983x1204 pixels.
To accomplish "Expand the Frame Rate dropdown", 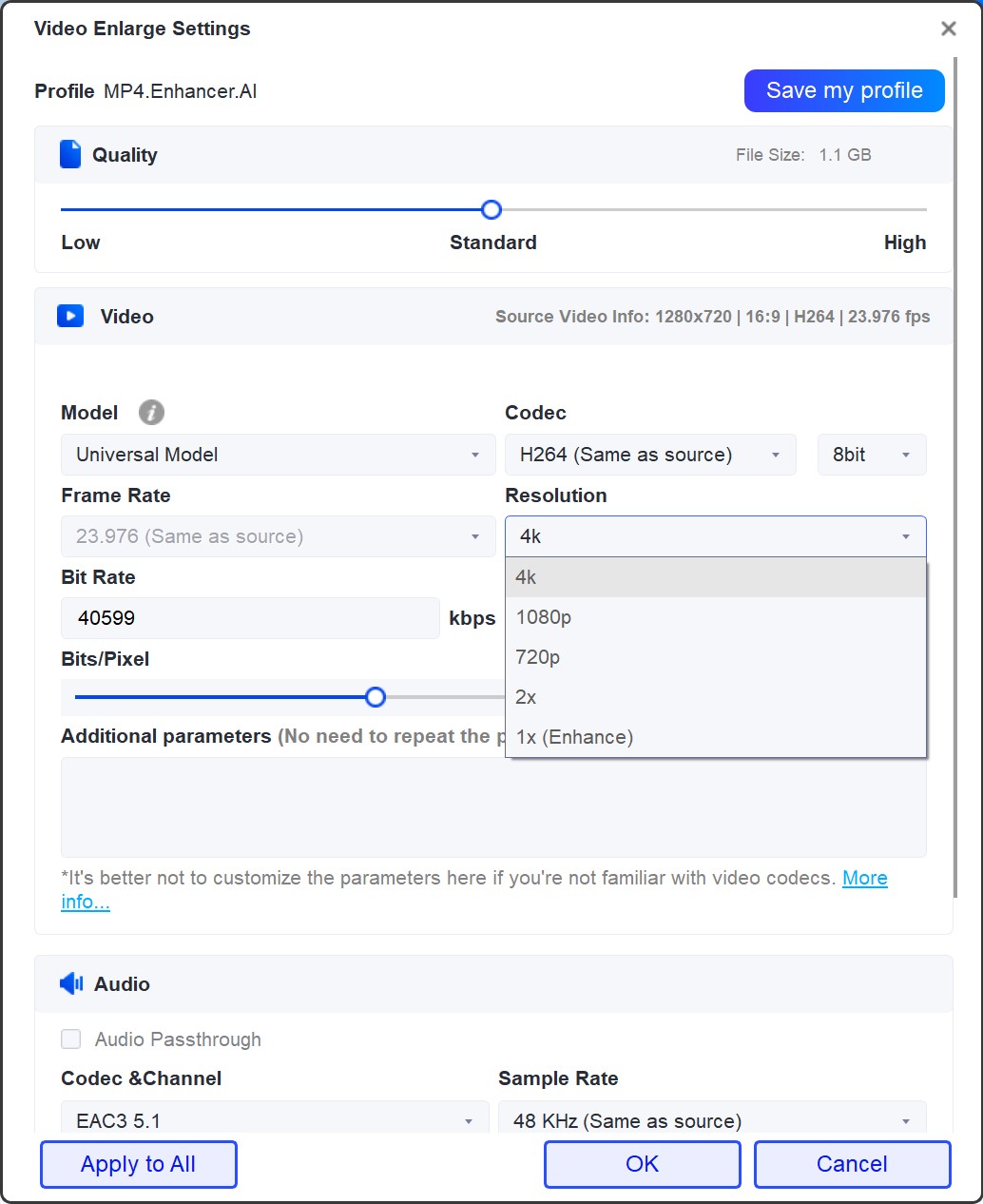I will 278,536.
